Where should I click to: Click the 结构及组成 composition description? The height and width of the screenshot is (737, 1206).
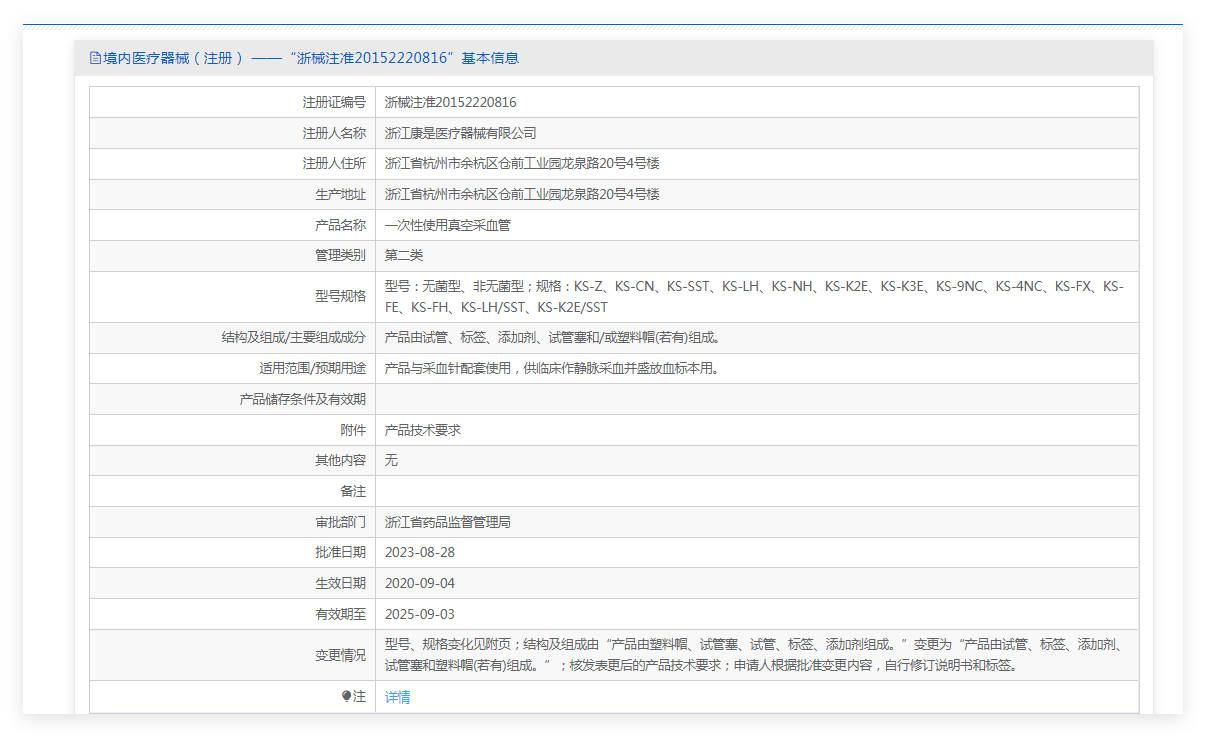(x=552, y=337)
